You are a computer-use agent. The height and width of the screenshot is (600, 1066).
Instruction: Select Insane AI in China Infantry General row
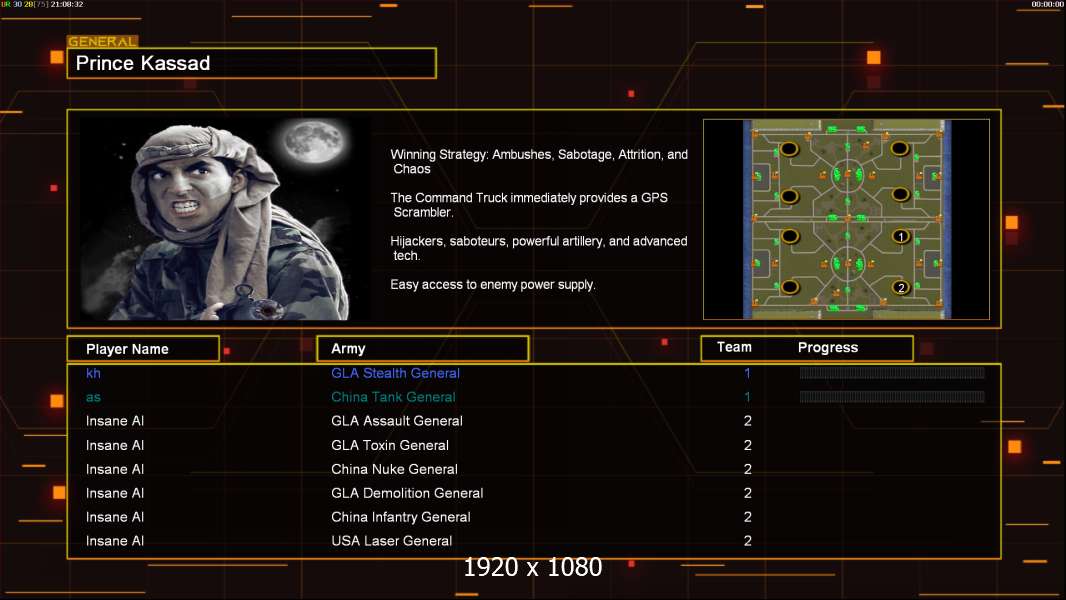coord(115,516)
